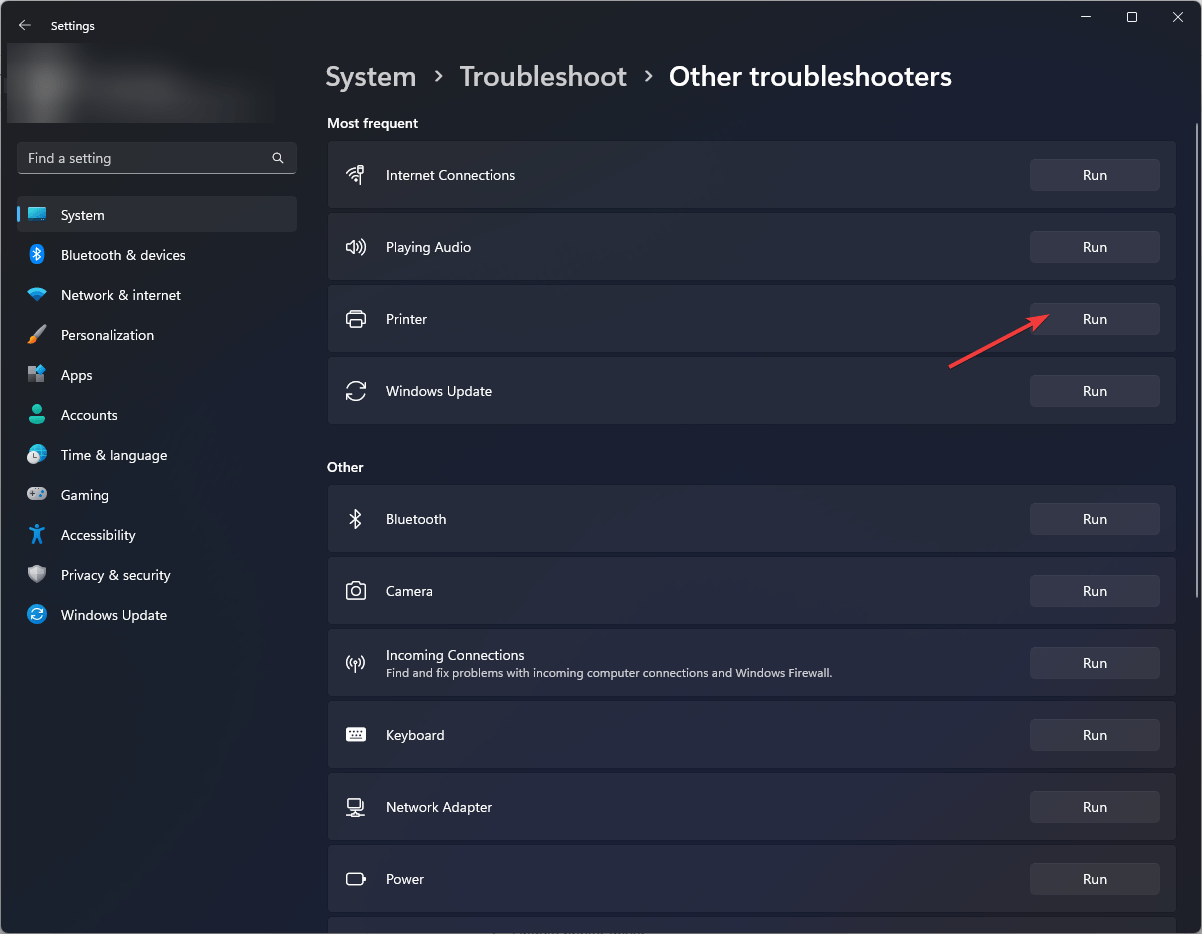The image size is (1202, 934).
Task: Click the Incoming Connections antenna icon
Action: click(x=355, y=663)
